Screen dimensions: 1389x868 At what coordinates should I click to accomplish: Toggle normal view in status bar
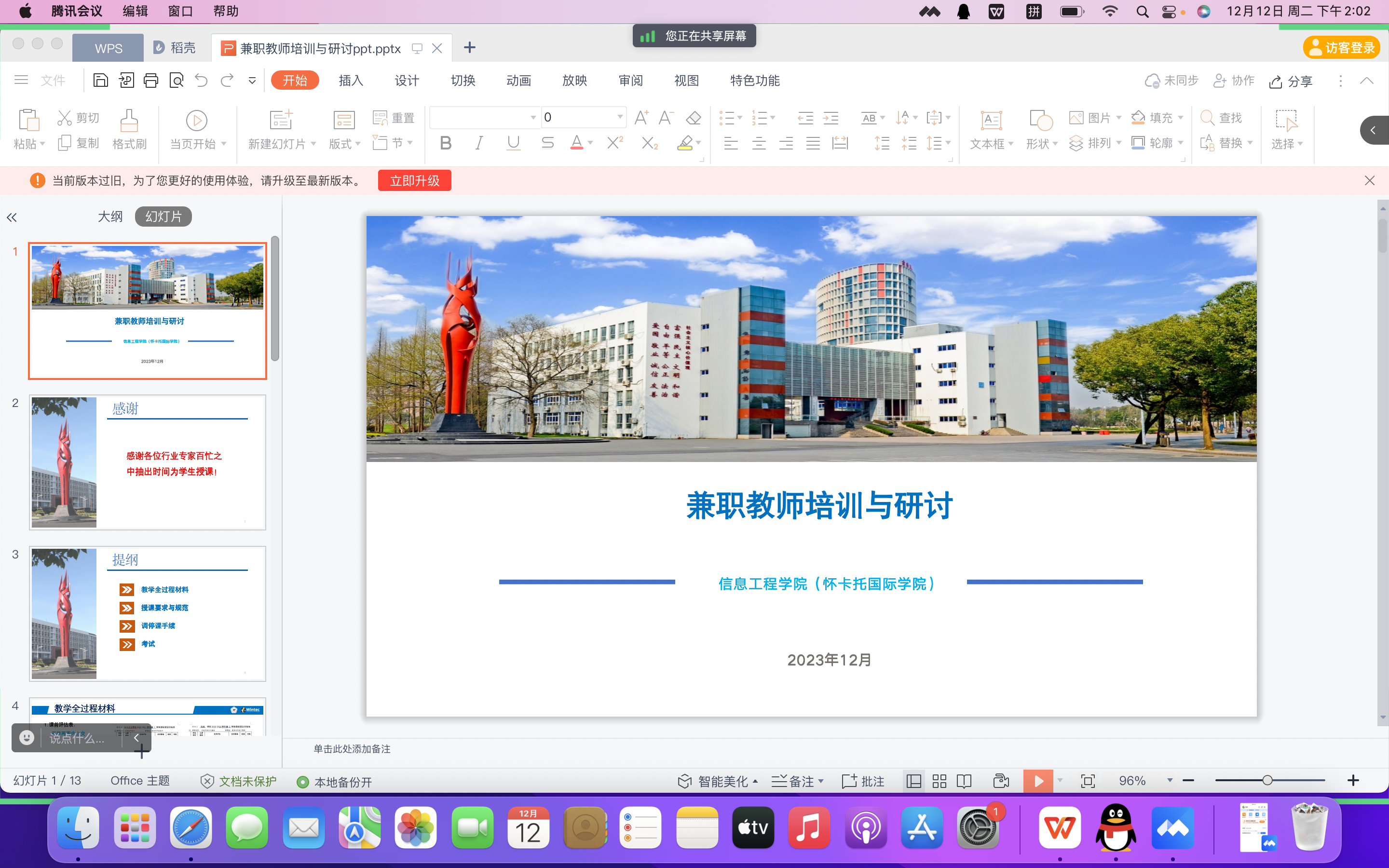click(914, 781)
